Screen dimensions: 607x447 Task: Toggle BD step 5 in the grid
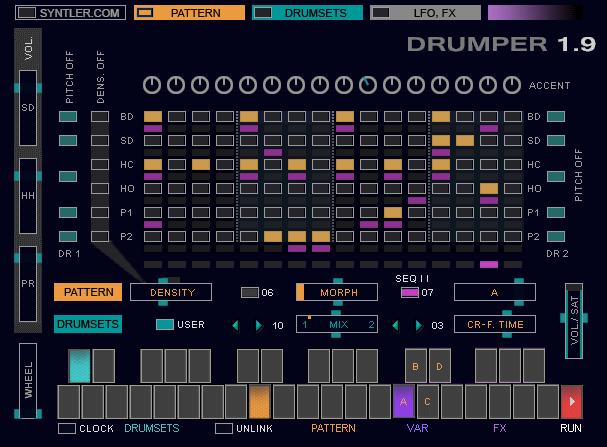pos(249,116)
